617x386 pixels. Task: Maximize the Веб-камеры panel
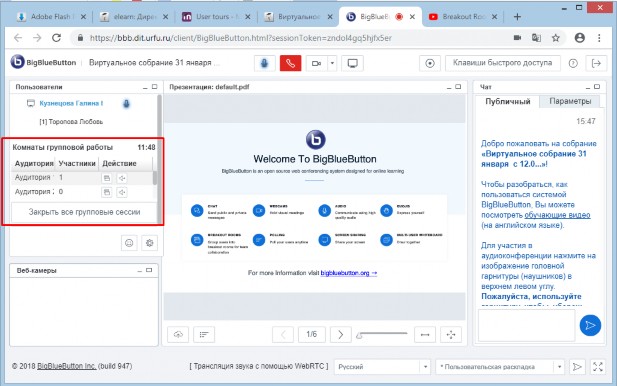[x=149, y=270]
